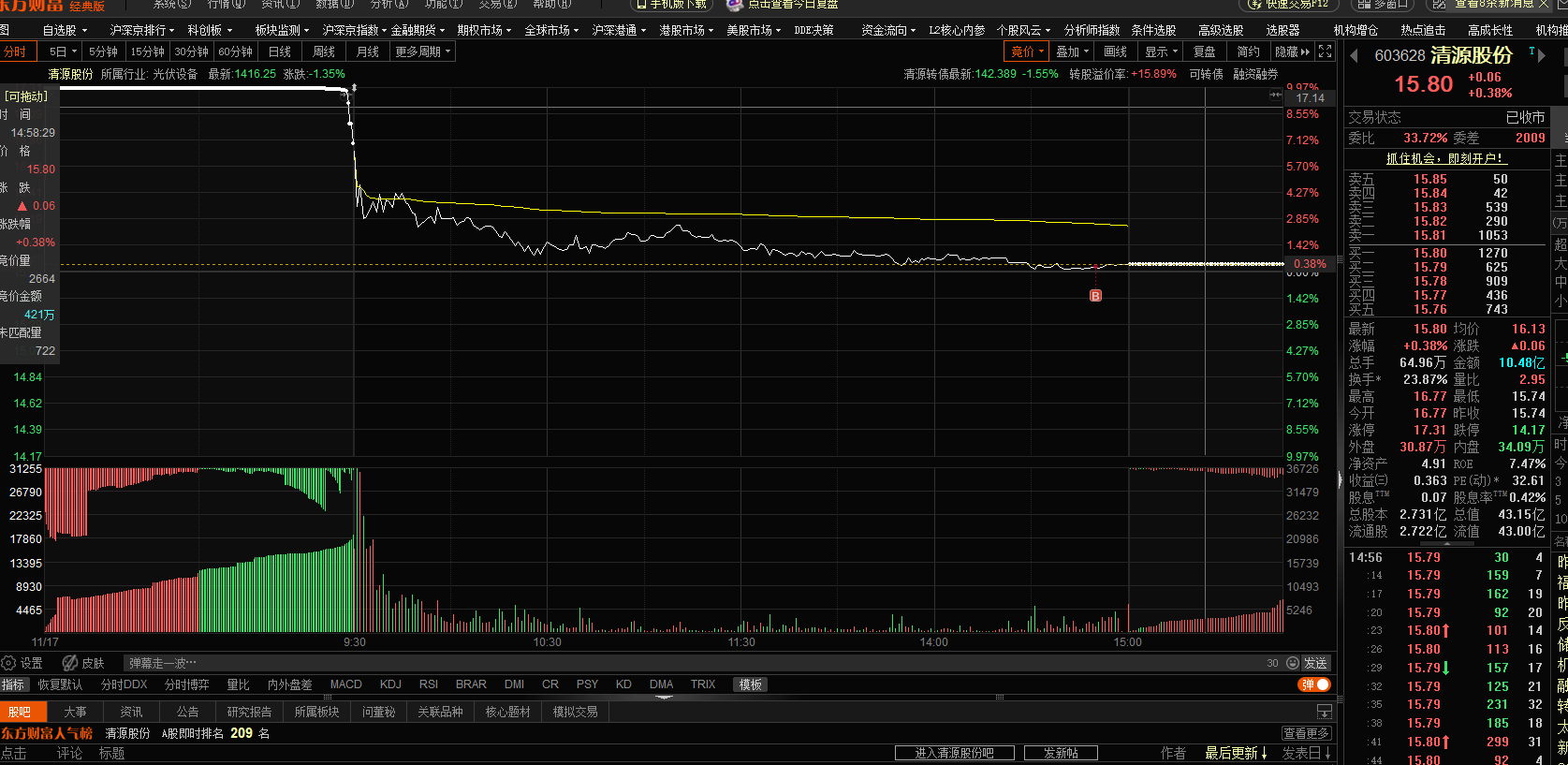Click the 可转债 label above chart
The image size is (1568, 765).
click(1206, 74)
